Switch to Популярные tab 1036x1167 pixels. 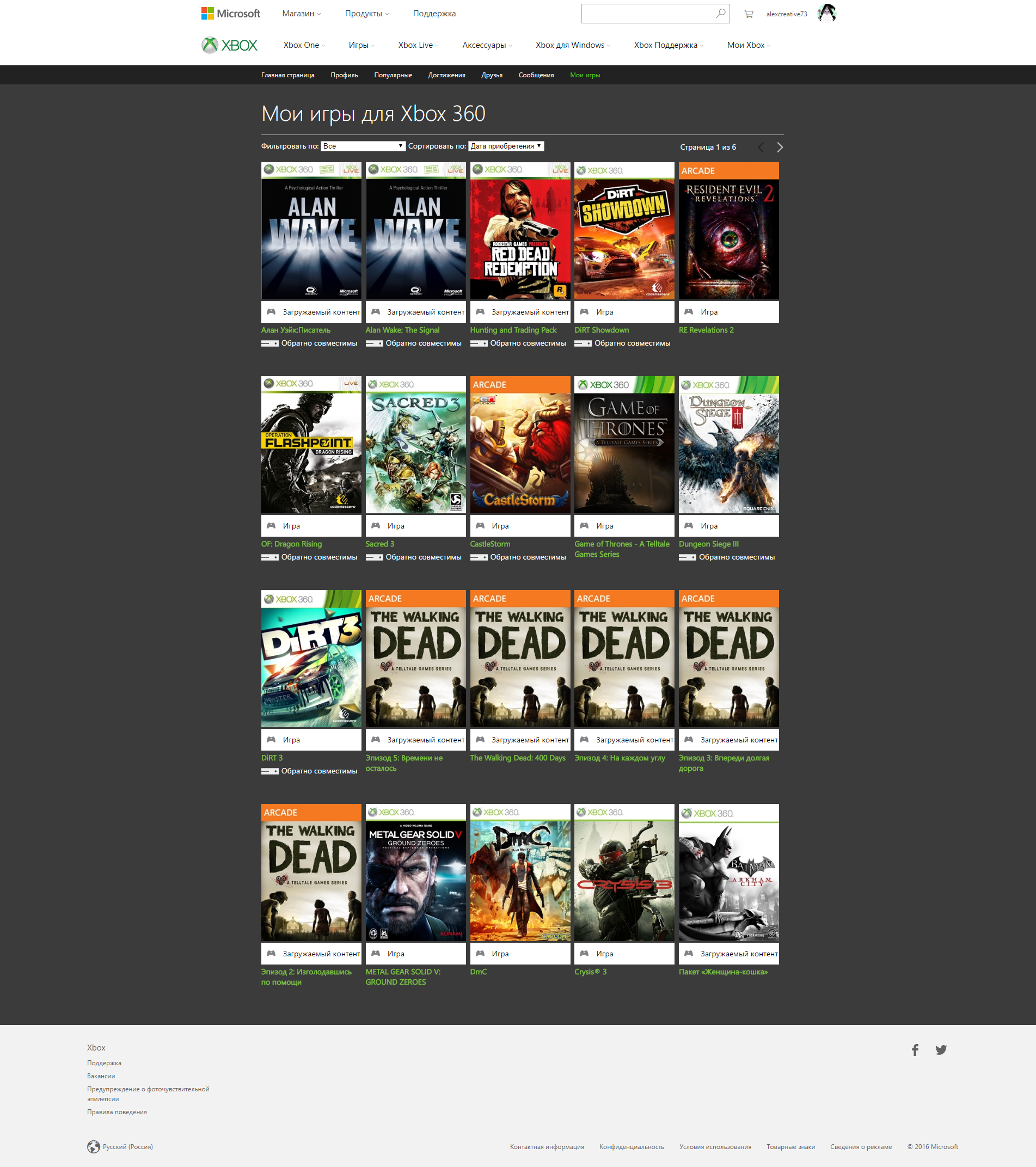[393, 75]
